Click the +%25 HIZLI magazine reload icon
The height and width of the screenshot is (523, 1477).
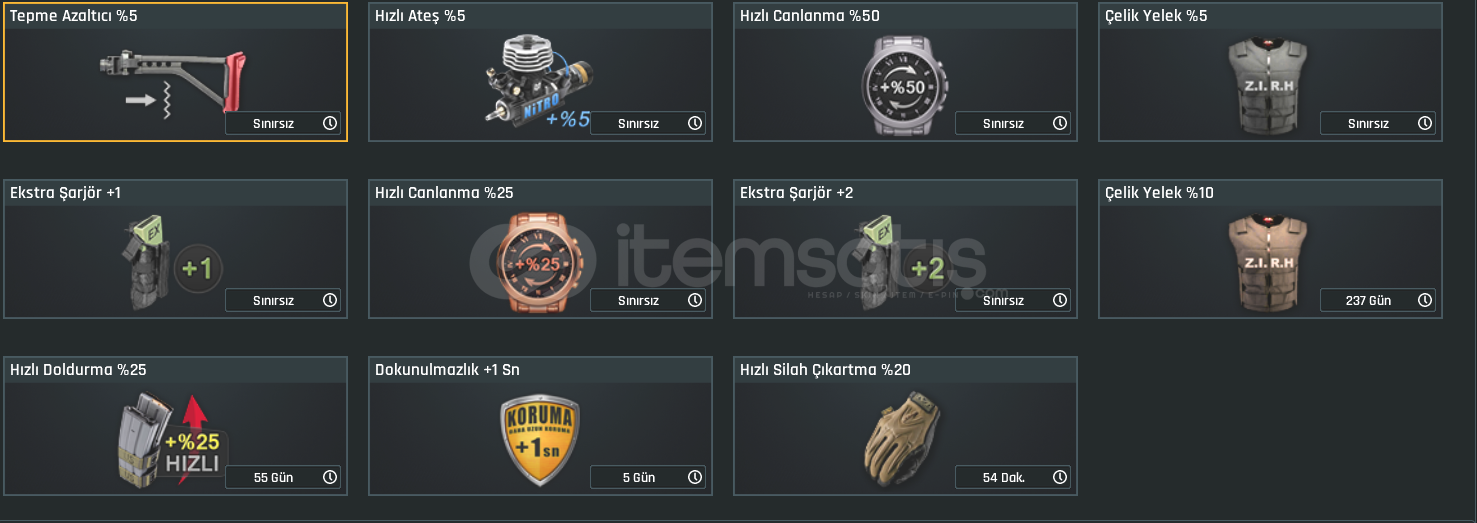click(173, 438)
